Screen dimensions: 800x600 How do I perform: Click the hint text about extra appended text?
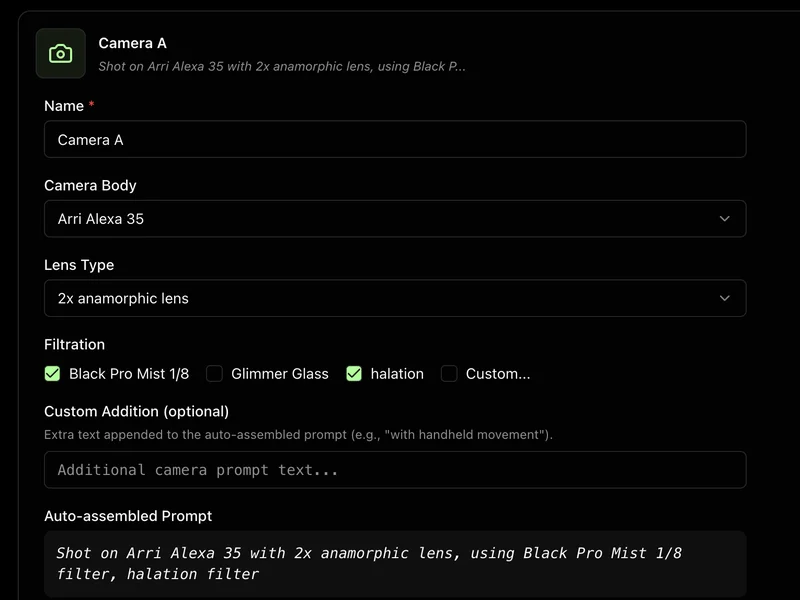pos(298,435)
